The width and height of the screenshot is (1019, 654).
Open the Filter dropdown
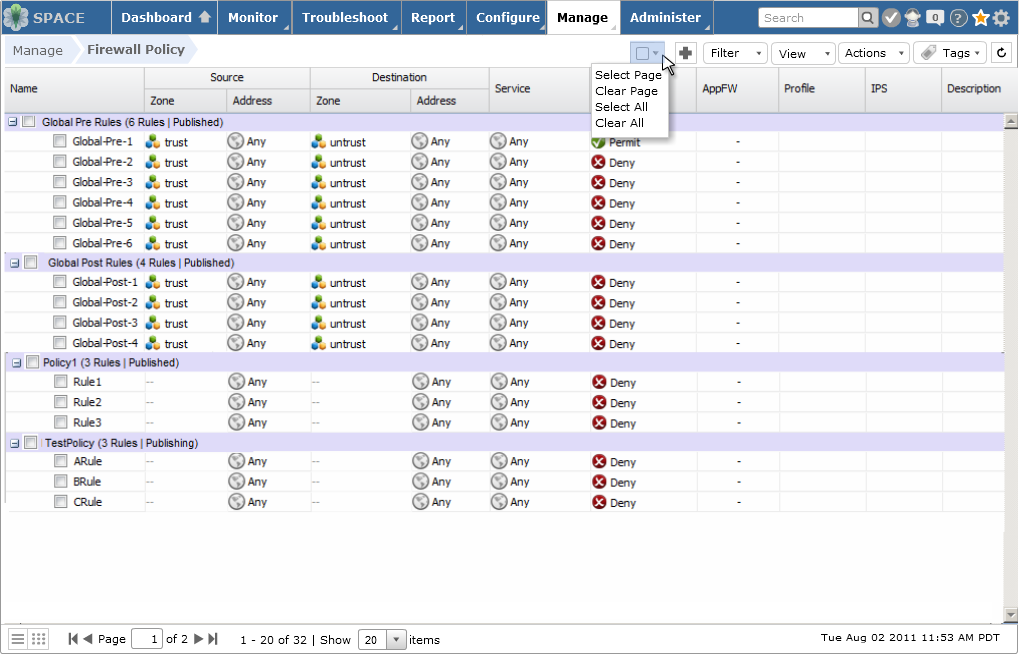(735, 53)
